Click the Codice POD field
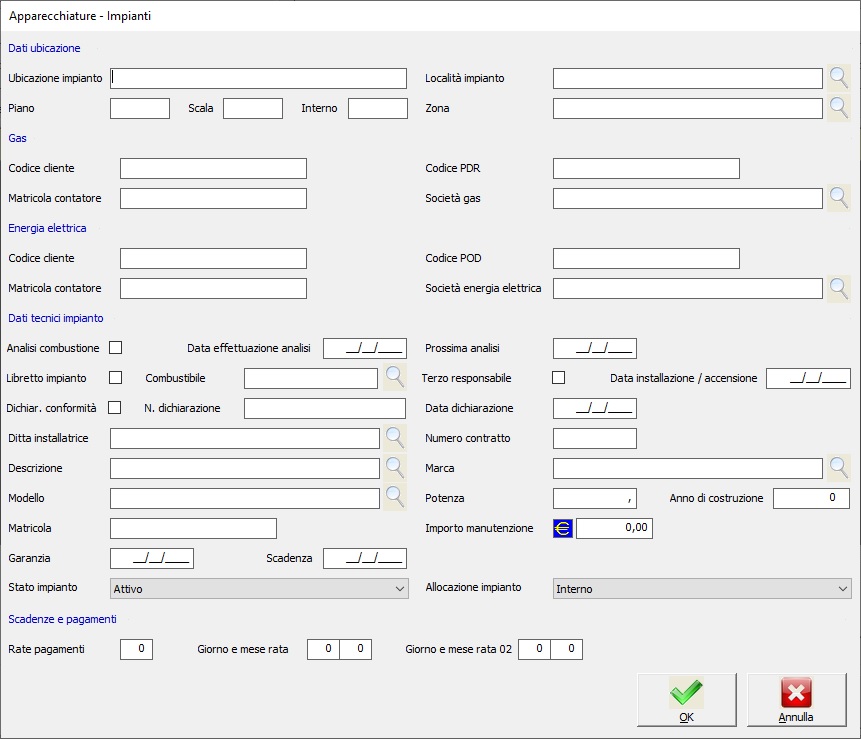This screenshot has width=861, height=739. tap(646, 259)
